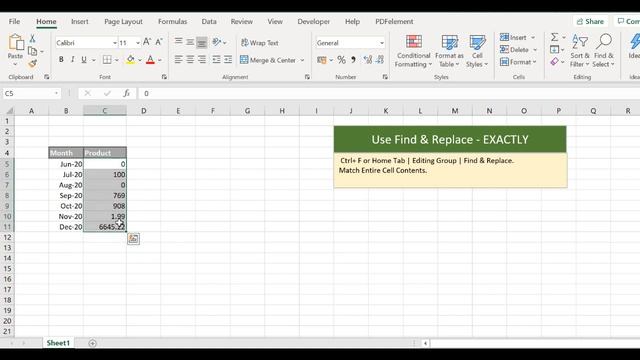Toggle Italic formatting

coord(72,60)
